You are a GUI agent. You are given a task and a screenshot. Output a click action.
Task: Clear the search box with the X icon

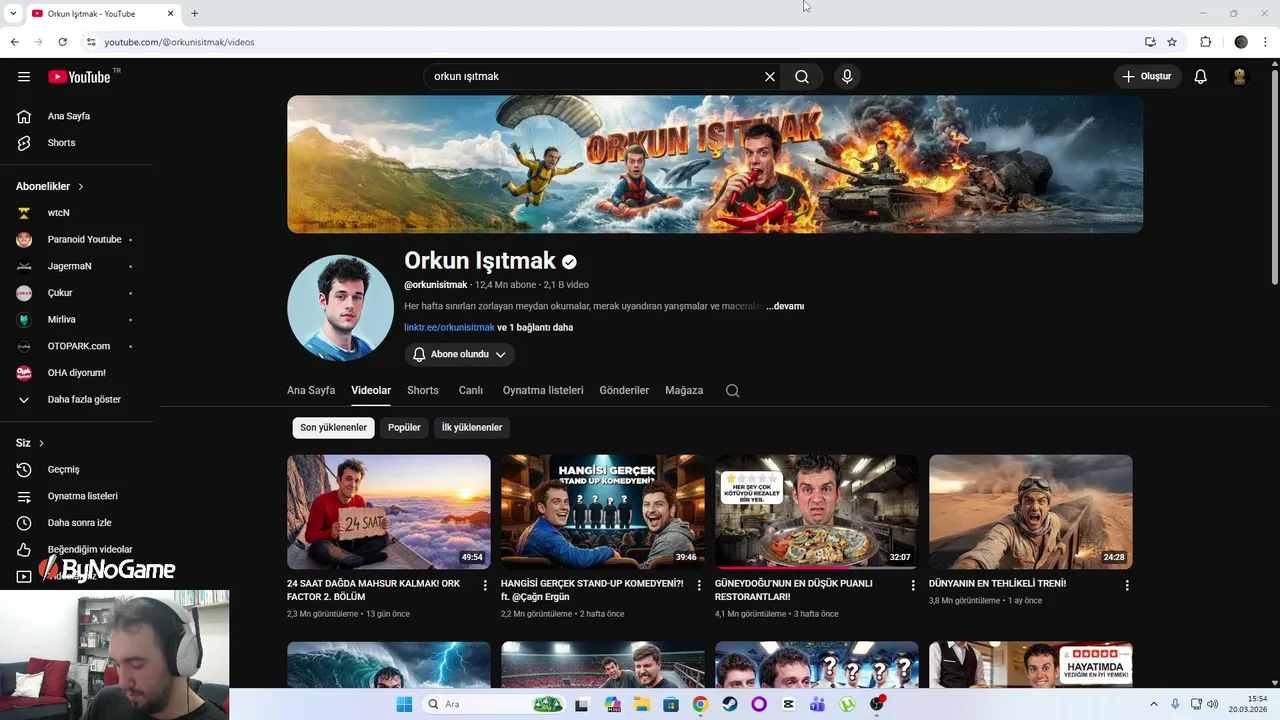pyautogui.click(x=770, y=77)
